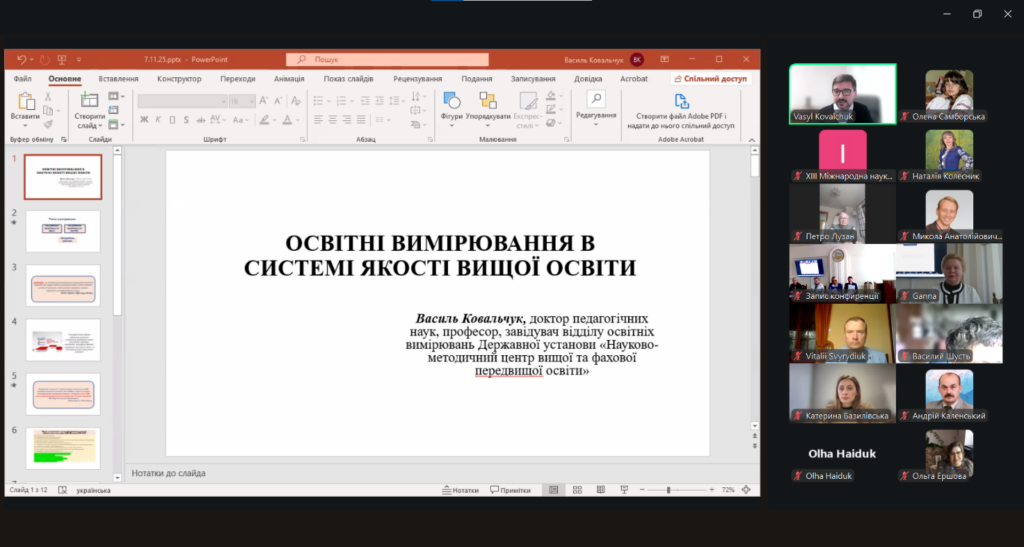Click the Спільний доступ share button
Screen dimensions: 1024x547
pyautogui.click(x=713, y=79)
